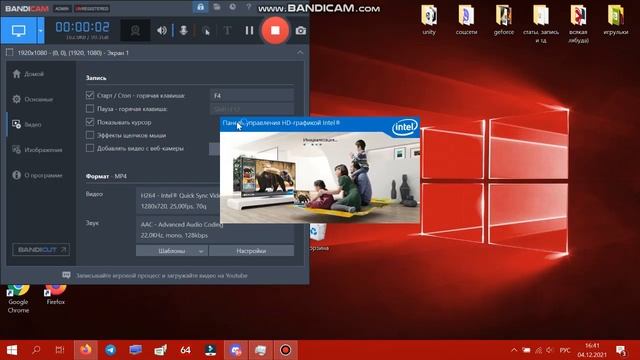Pause the recording
Viewport: 640px width, 360px height.
(x=249, y=31)
